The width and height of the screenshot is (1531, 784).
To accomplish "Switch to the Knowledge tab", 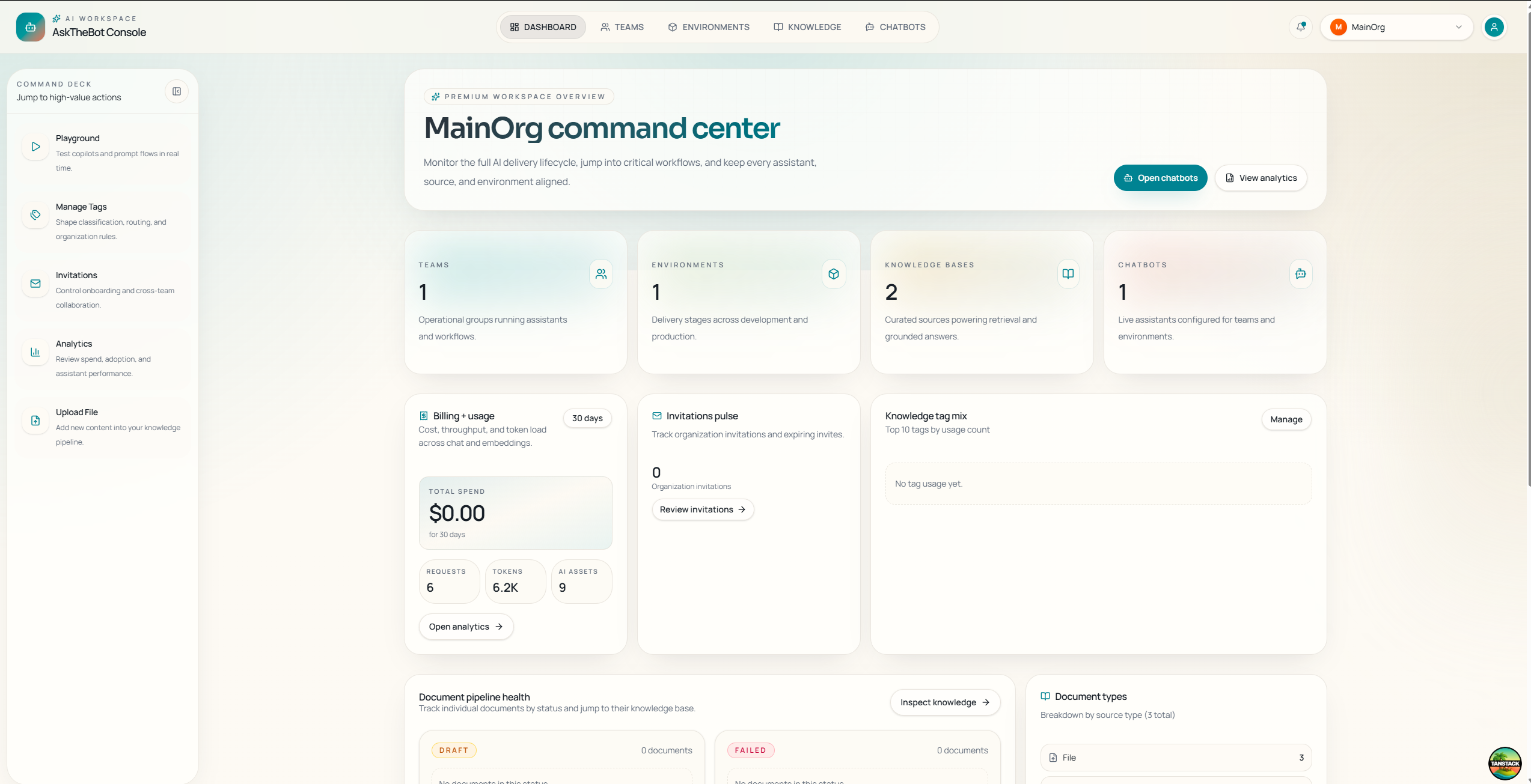I will (x=807, y=27).
